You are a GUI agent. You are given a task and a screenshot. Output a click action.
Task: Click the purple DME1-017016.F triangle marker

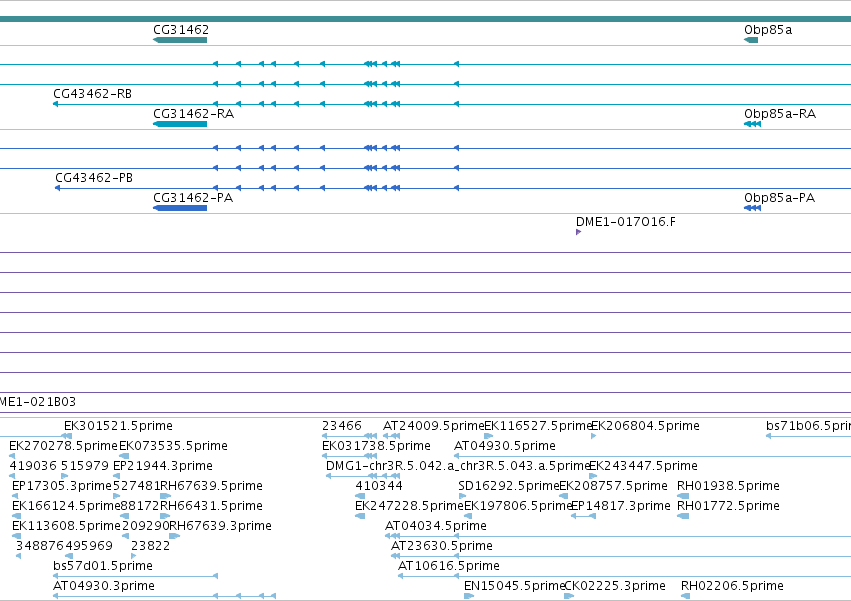coord(579,232)
